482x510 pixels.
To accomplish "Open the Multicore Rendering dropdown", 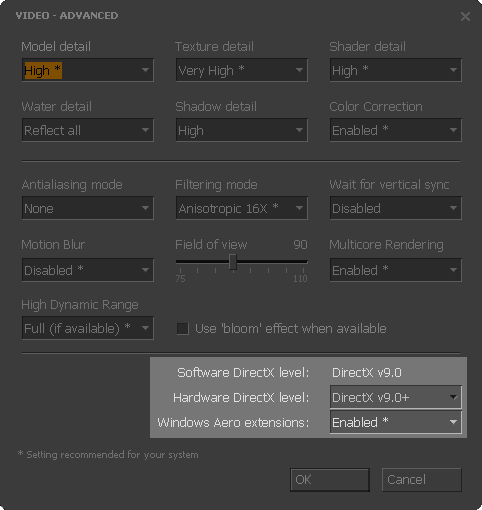I will coord(396,270).
